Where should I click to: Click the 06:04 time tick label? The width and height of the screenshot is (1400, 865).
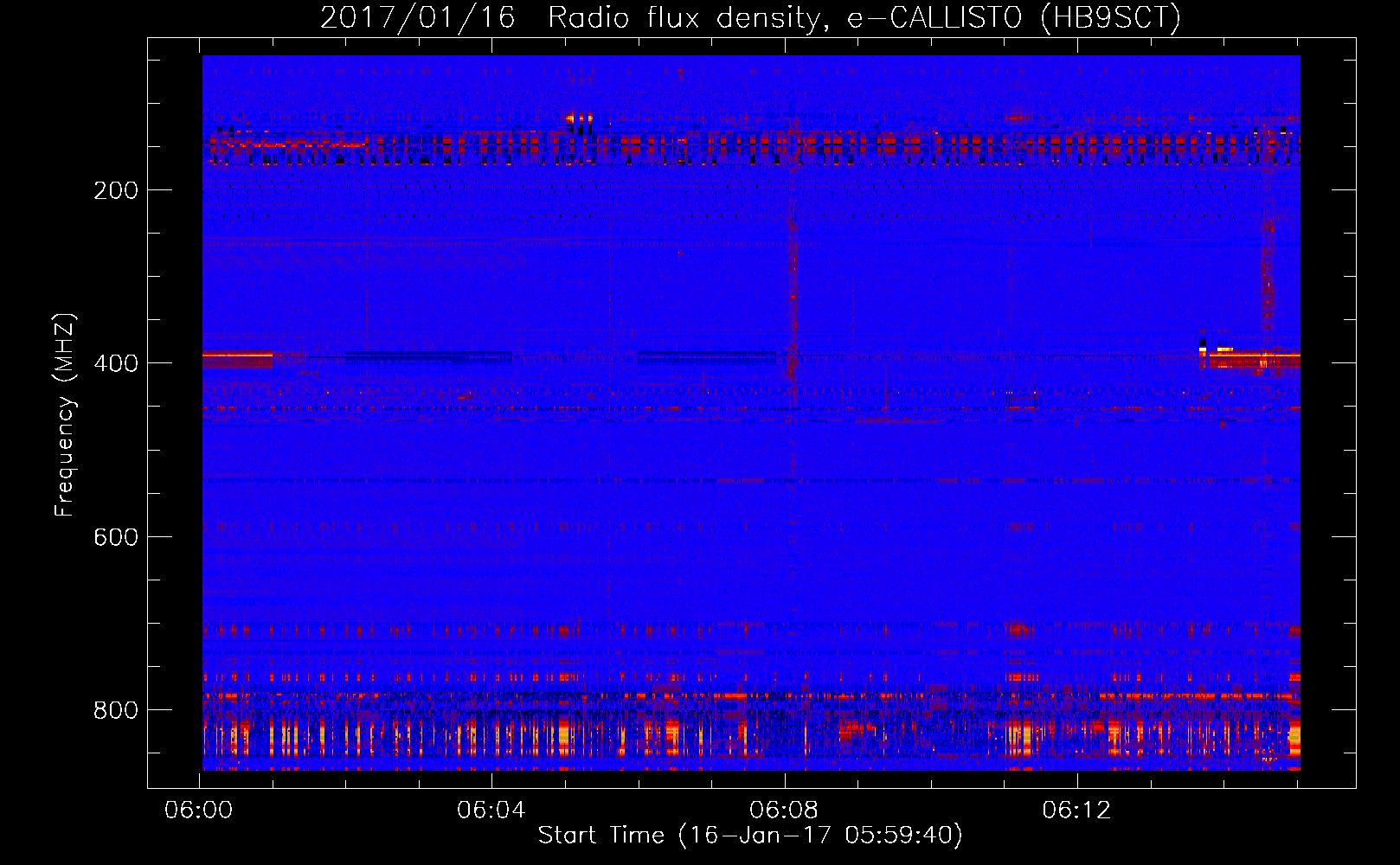(491, 811)
